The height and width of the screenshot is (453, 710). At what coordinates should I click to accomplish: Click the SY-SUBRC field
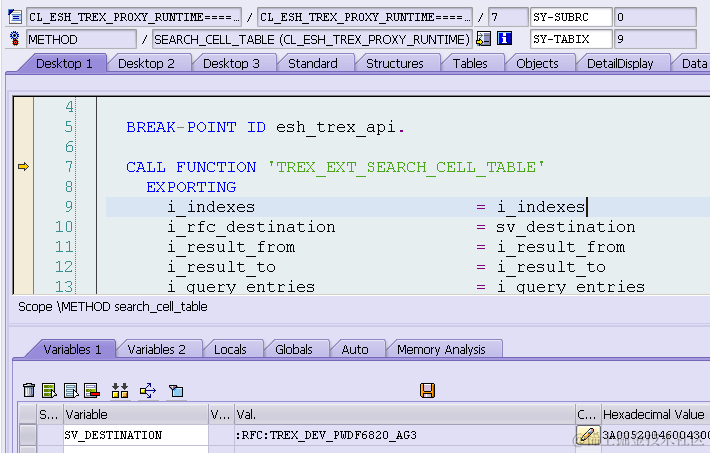point(571,17)
